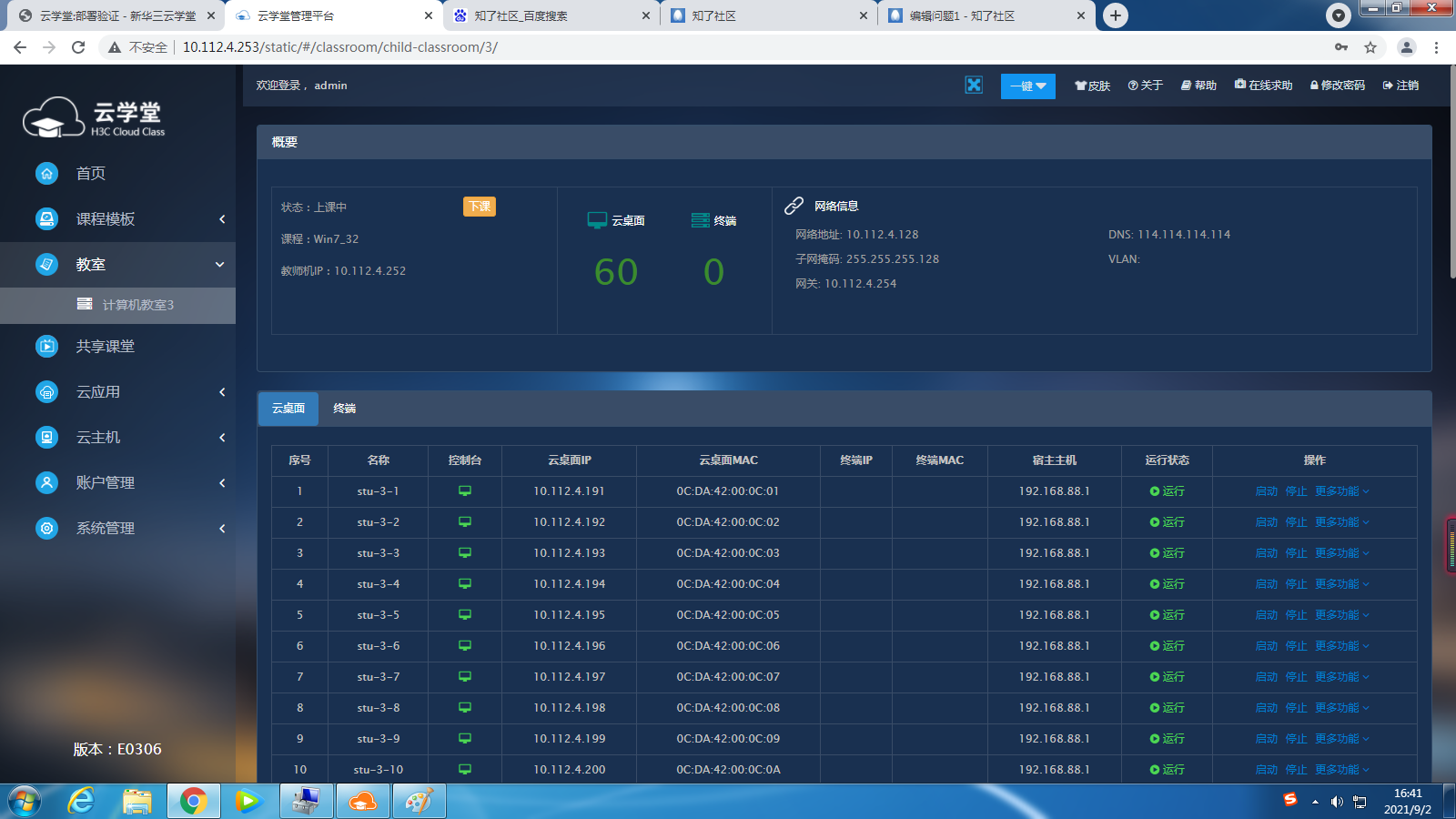This screenshot has width=1456, height=819.
Task: Open Internet Explorer from the taskbar
Action: [x=82, y=801]
